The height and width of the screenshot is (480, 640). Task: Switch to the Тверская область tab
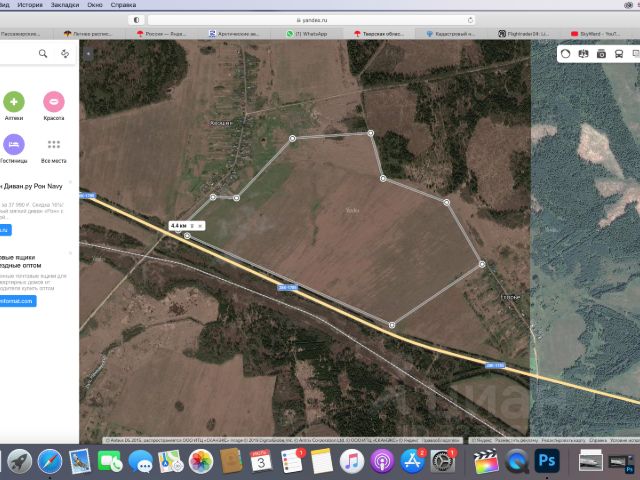379,34
